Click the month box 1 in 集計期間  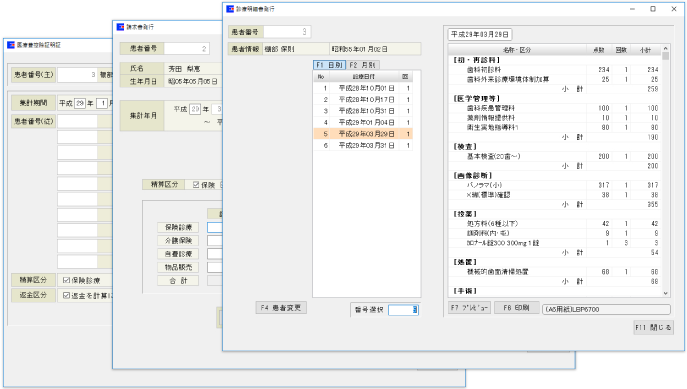pos(102,103)
